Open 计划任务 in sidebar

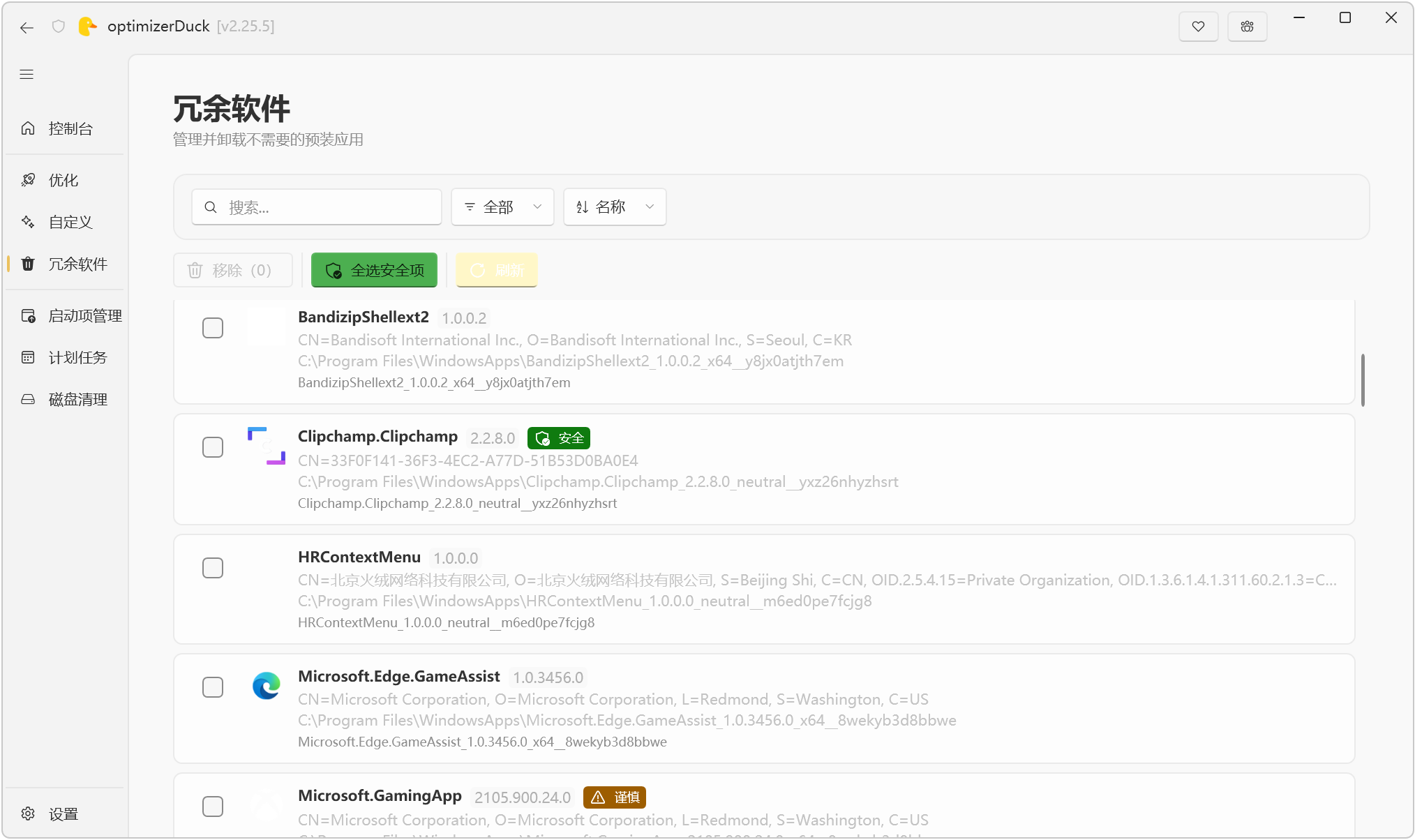pos(65,357)
